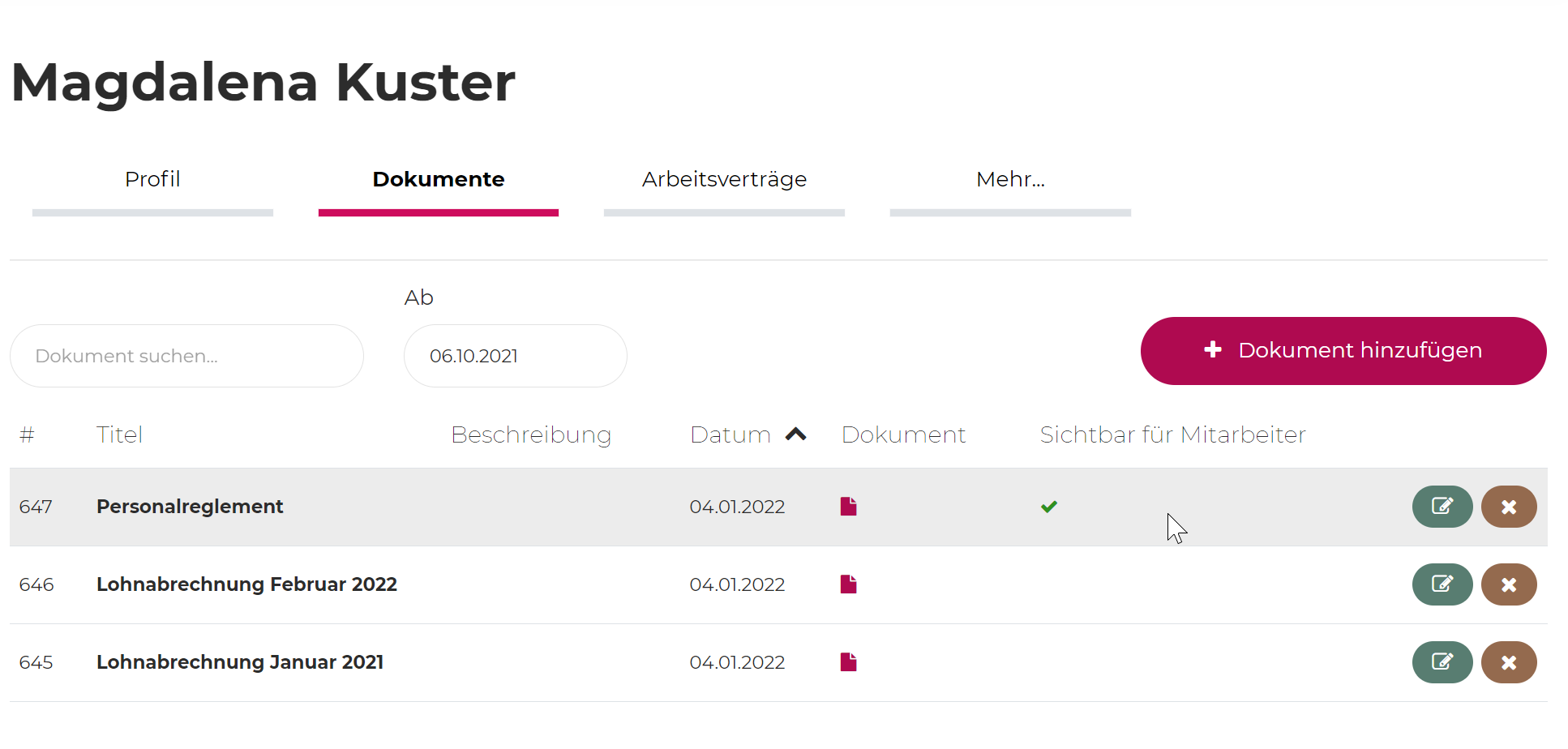Switch to the Arbeitsverträge tab

point(724,179)
